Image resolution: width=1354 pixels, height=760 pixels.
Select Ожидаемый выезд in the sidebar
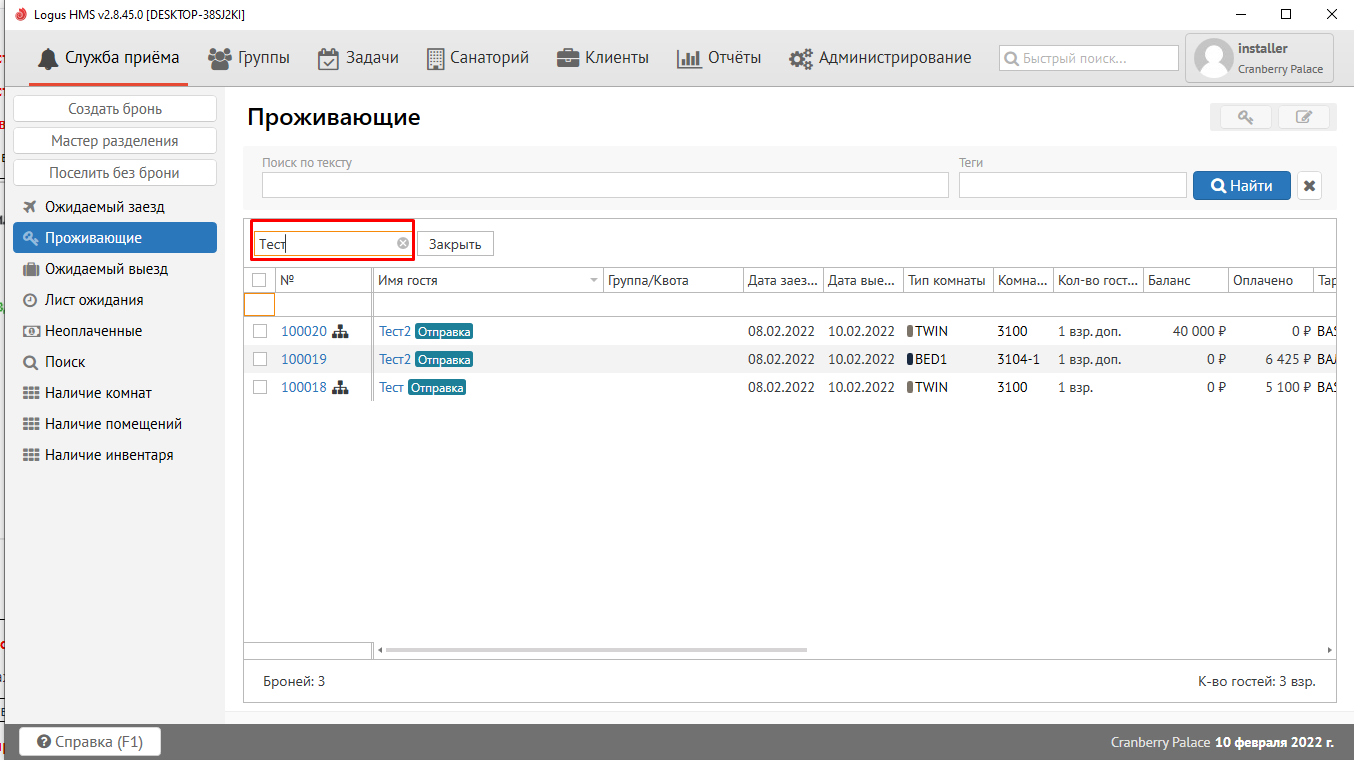[x=106, y=269]
